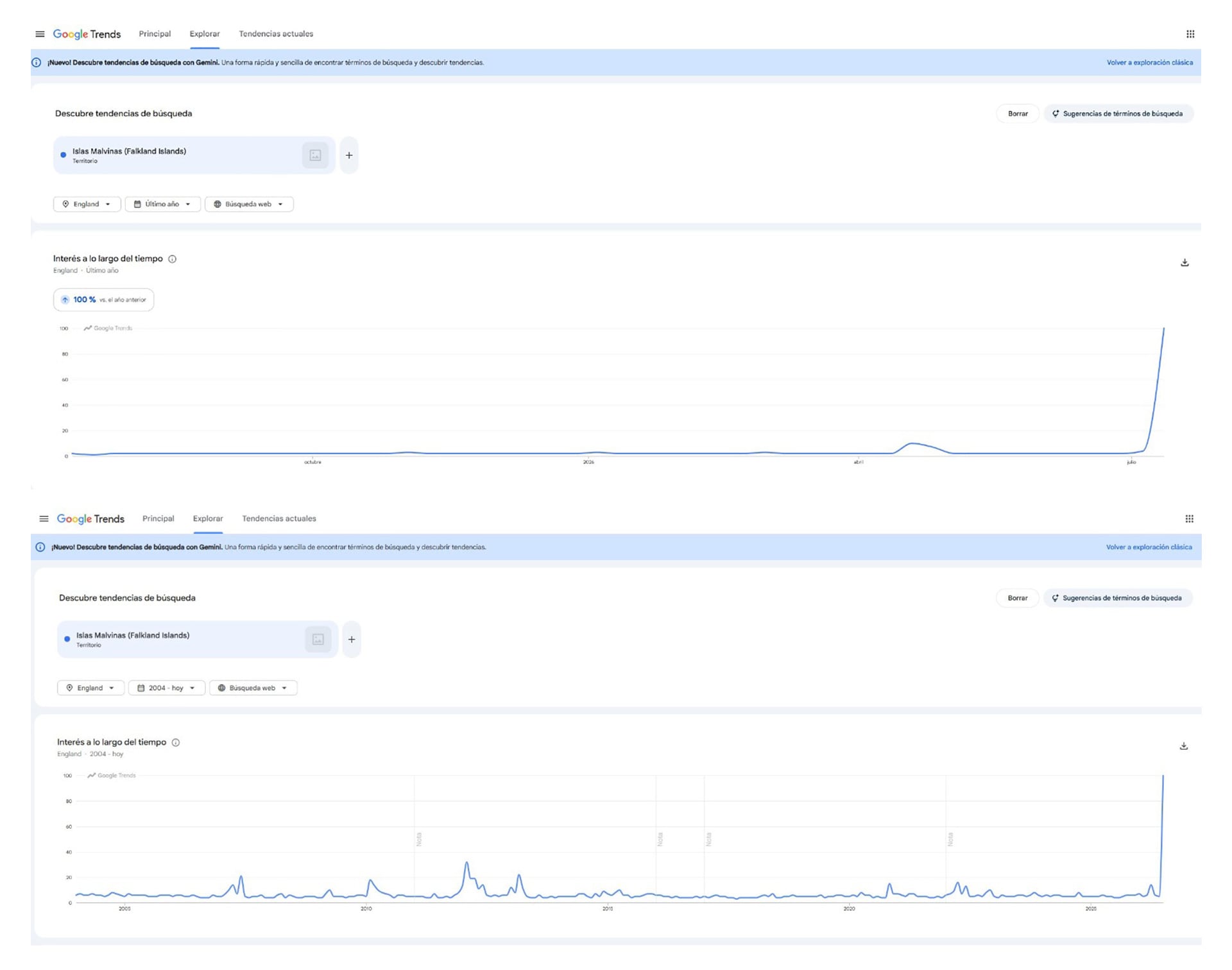Follow Volver a exploración clásica link, Último año view
This screenshot has width=1232, height=970.
point(1149,63)
